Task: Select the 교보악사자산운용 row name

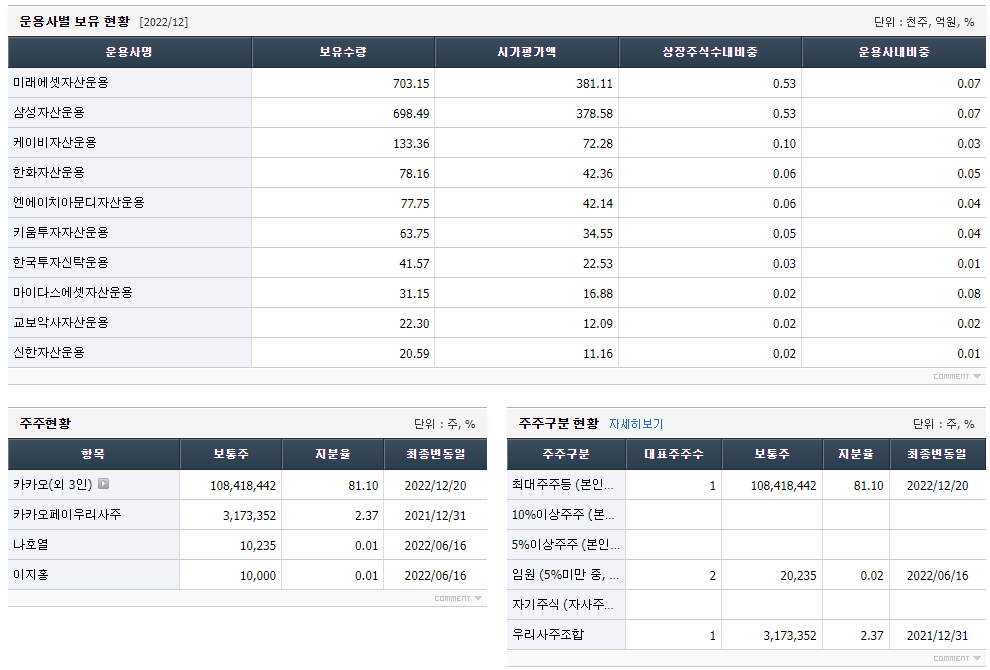Action: click(x=61, y=323)
